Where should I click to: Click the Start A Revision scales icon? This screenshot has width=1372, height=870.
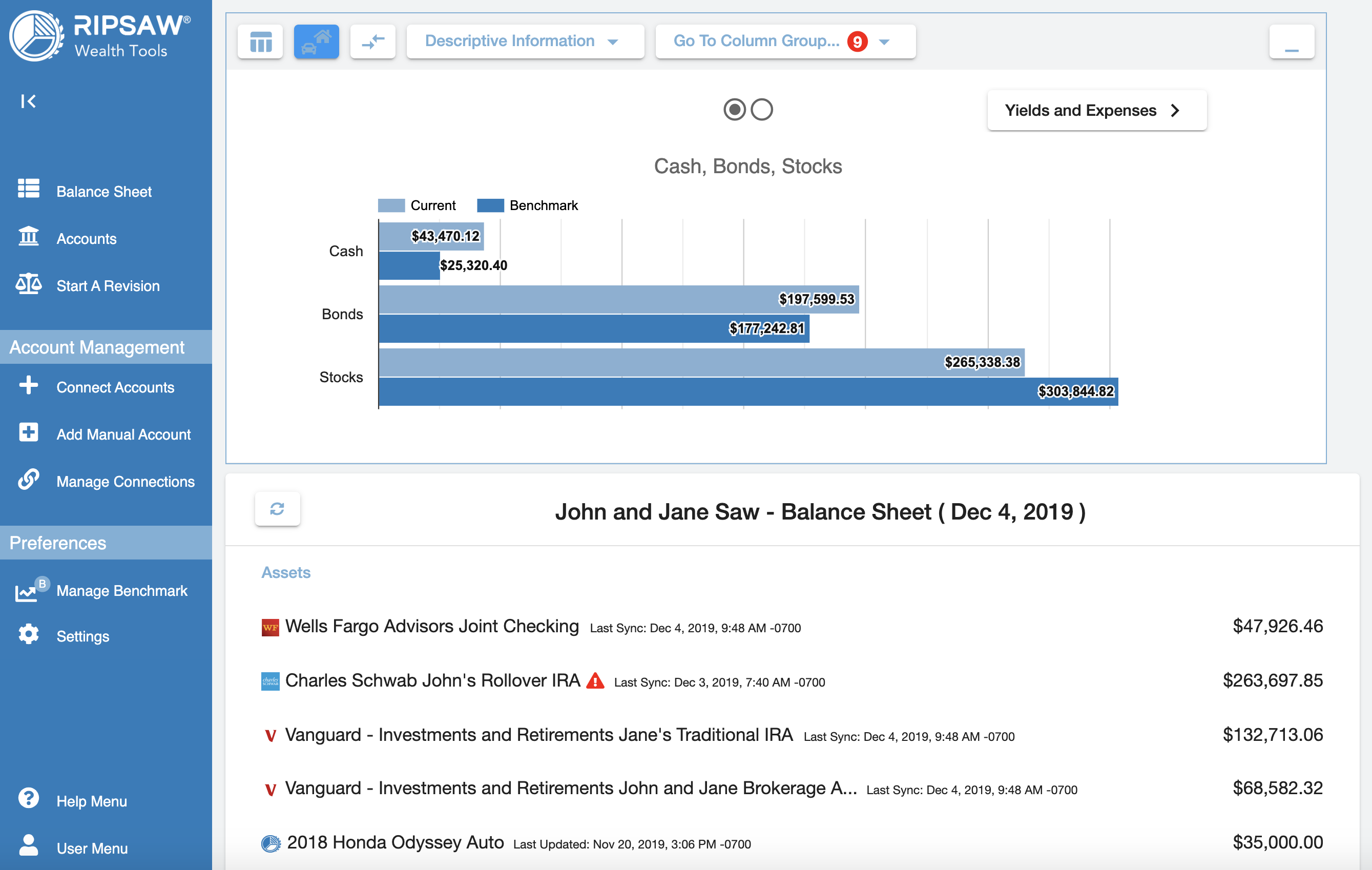pos(29,285)
